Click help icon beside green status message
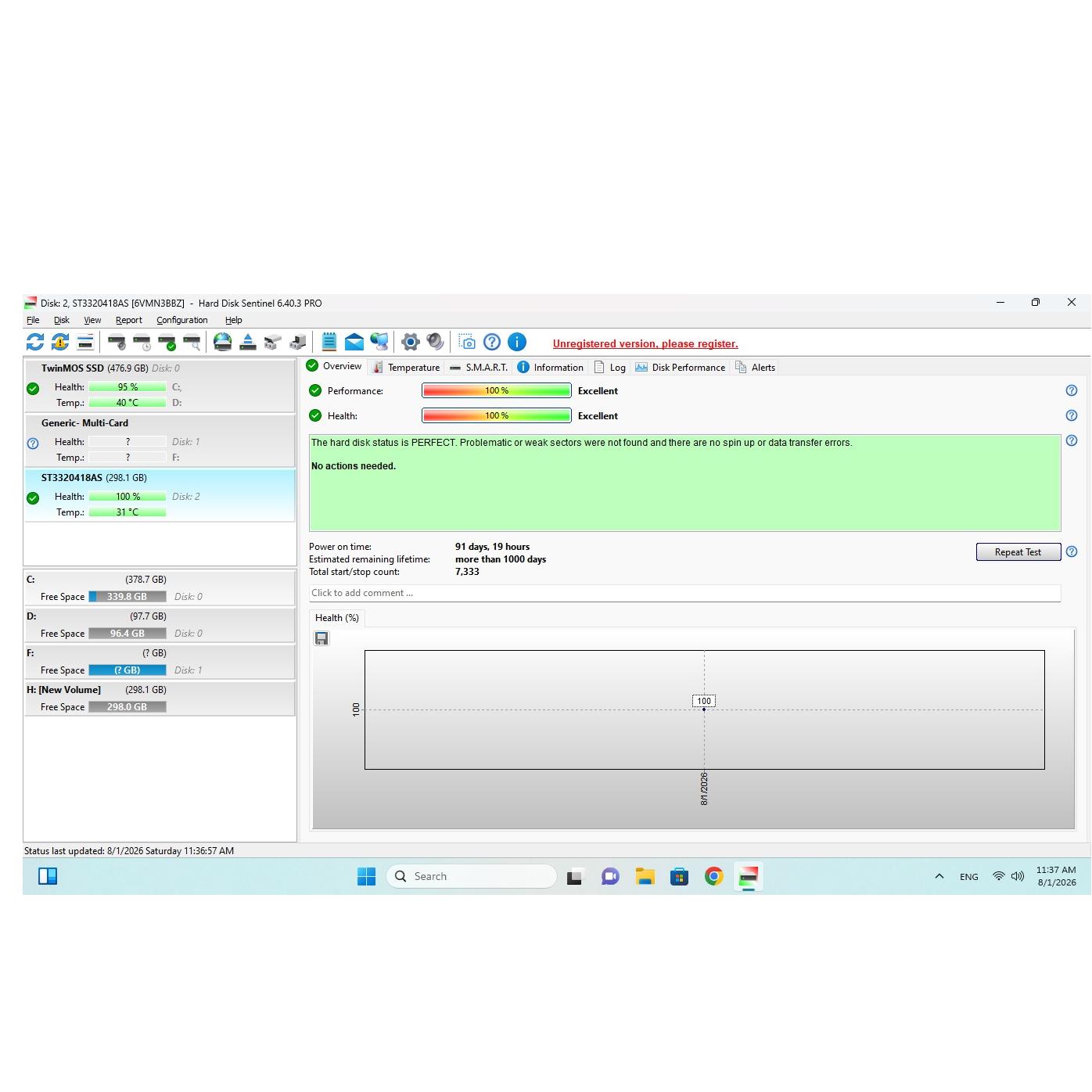 click(x=1072, y=440)
